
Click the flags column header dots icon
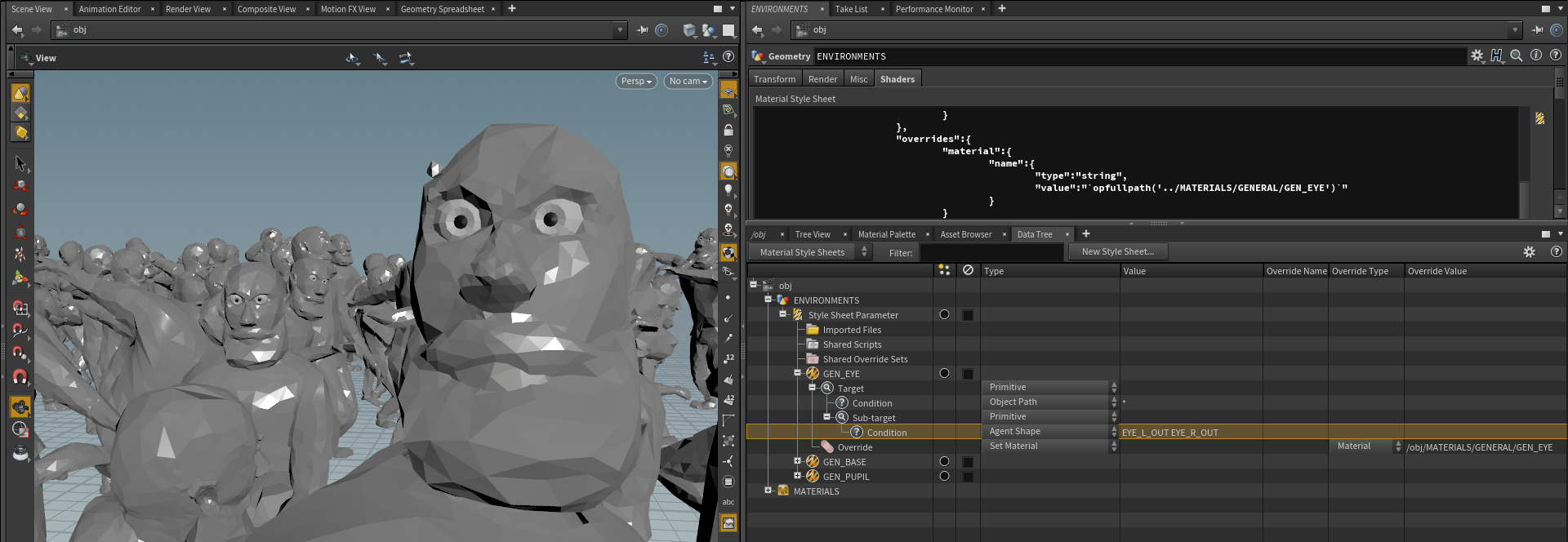pos(944,270)
